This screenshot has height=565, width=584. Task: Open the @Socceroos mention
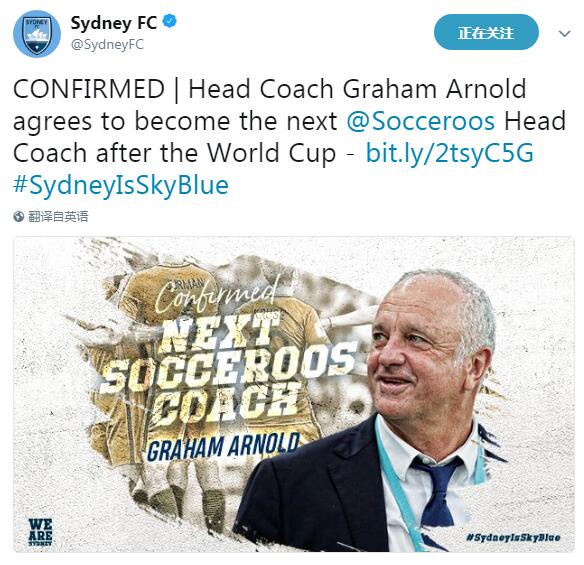pos(420,121)
